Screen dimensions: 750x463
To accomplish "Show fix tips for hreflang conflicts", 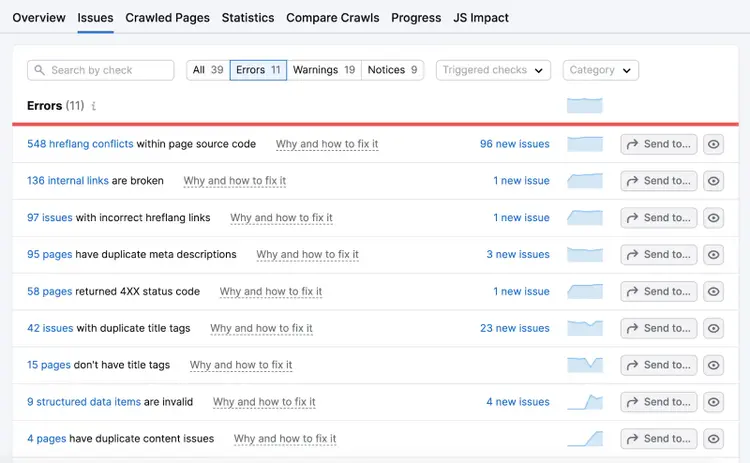I will click(x=327, y=144).
